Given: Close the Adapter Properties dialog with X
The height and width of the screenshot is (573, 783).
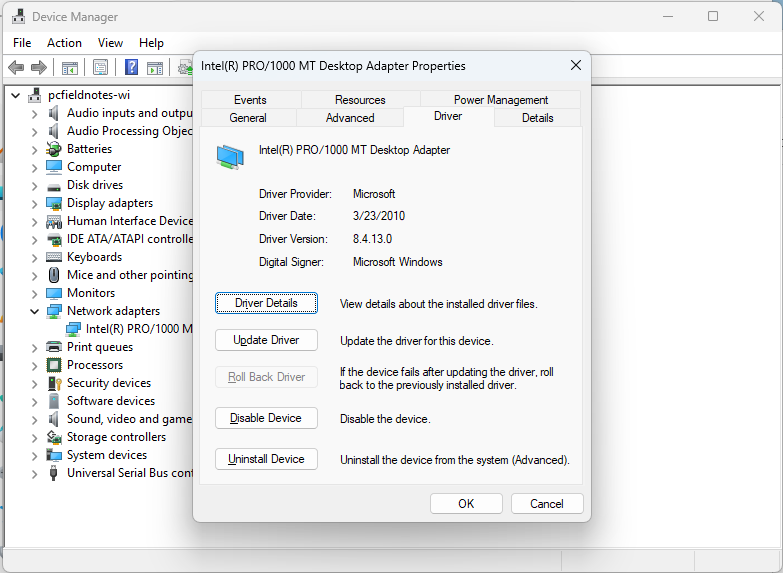Looking at the screenshot, I should click(576, 65).
